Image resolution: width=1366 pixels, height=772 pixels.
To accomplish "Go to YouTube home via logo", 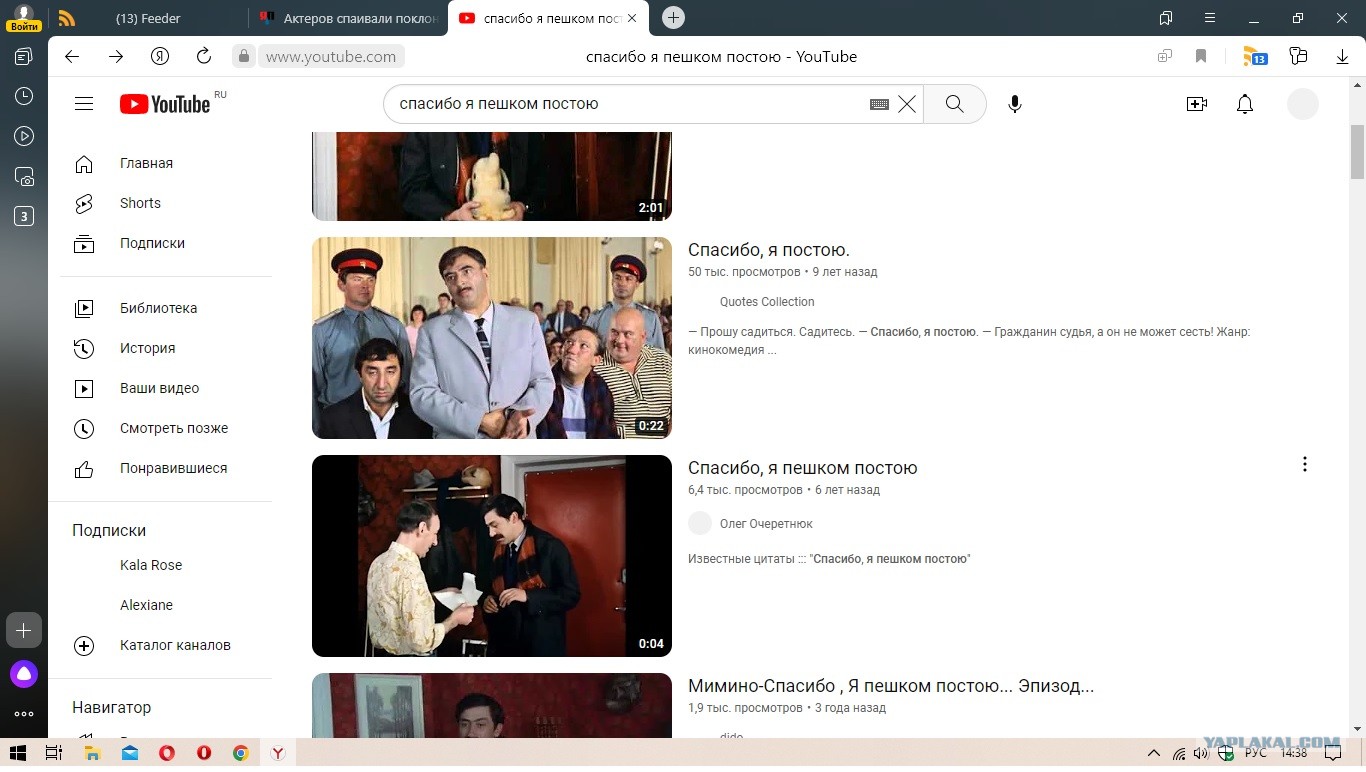I will point(165,104).
